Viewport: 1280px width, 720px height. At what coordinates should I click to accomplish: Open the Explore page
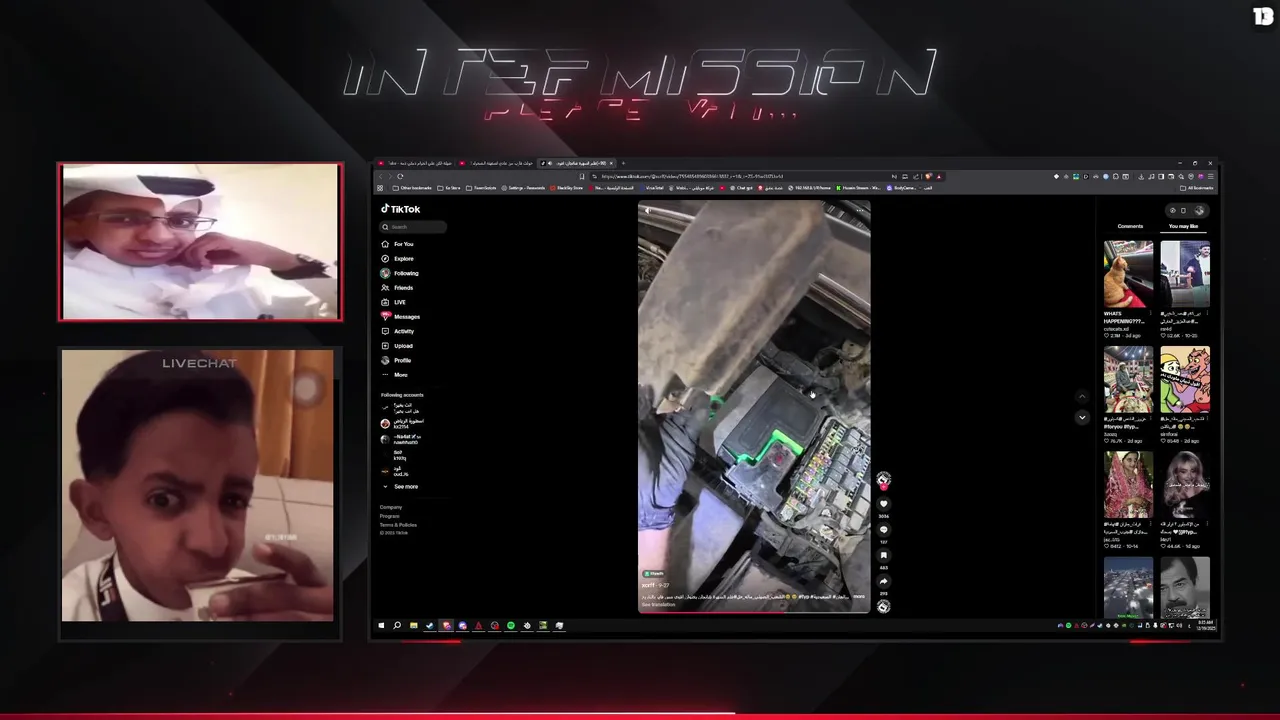pyautogui.click(x=397, y=258)
